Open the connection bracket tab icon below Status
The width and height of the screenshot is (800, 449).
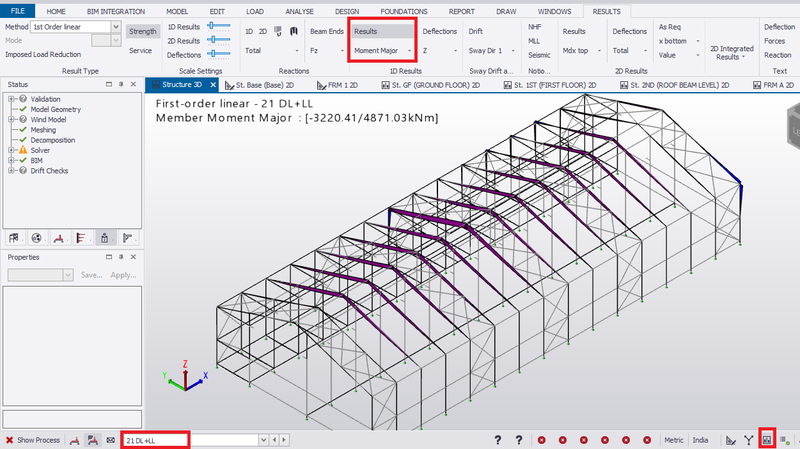(x=128, y=238)
